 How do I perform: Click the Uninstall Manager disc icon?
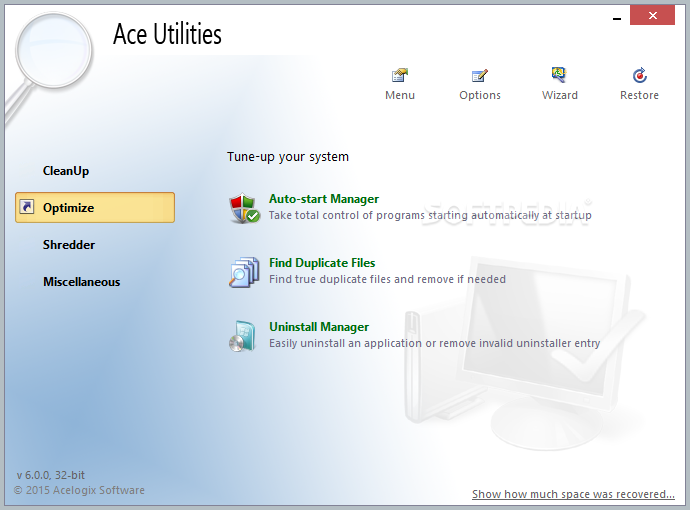(x=243, y=336)
